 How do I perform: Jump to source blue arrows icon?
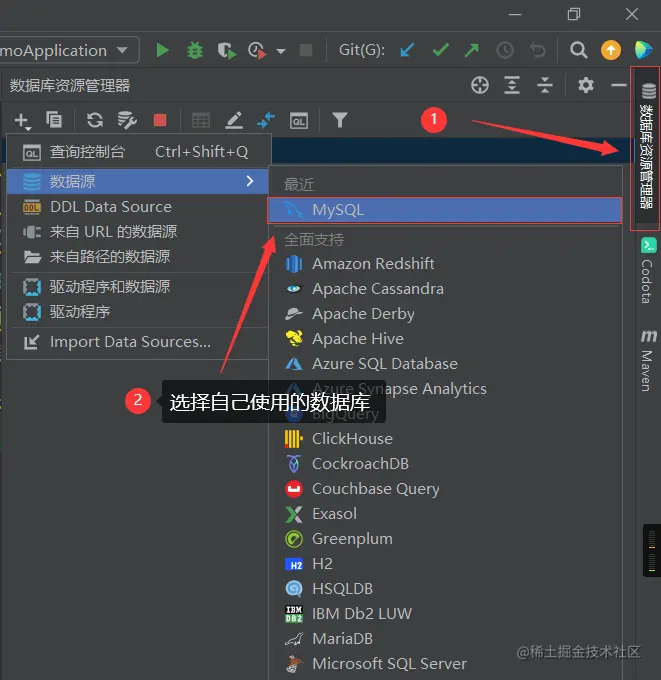266,120
